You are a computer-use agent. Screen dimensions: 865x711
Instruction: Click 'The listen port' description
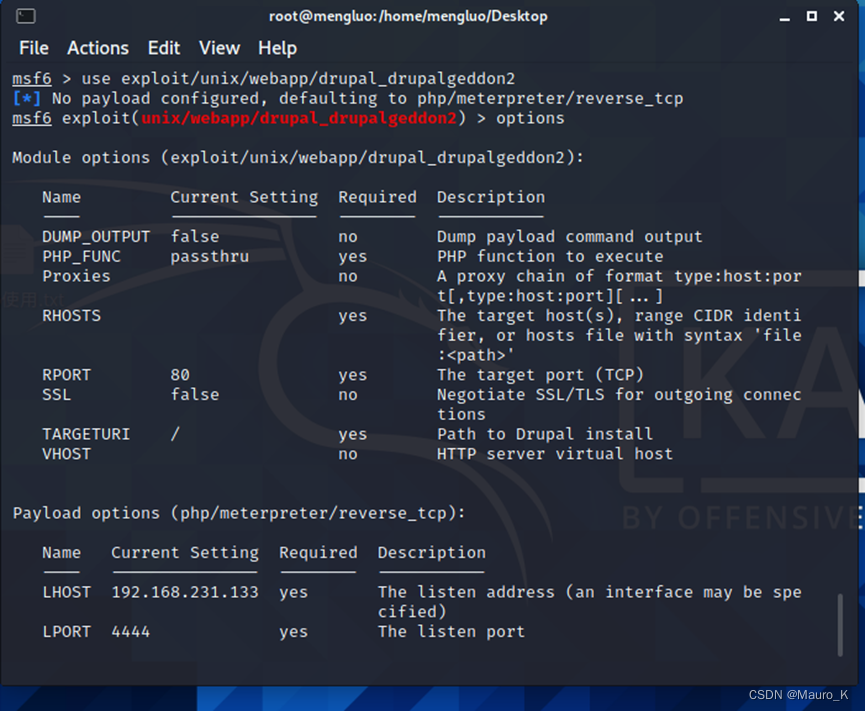point(451,632)
